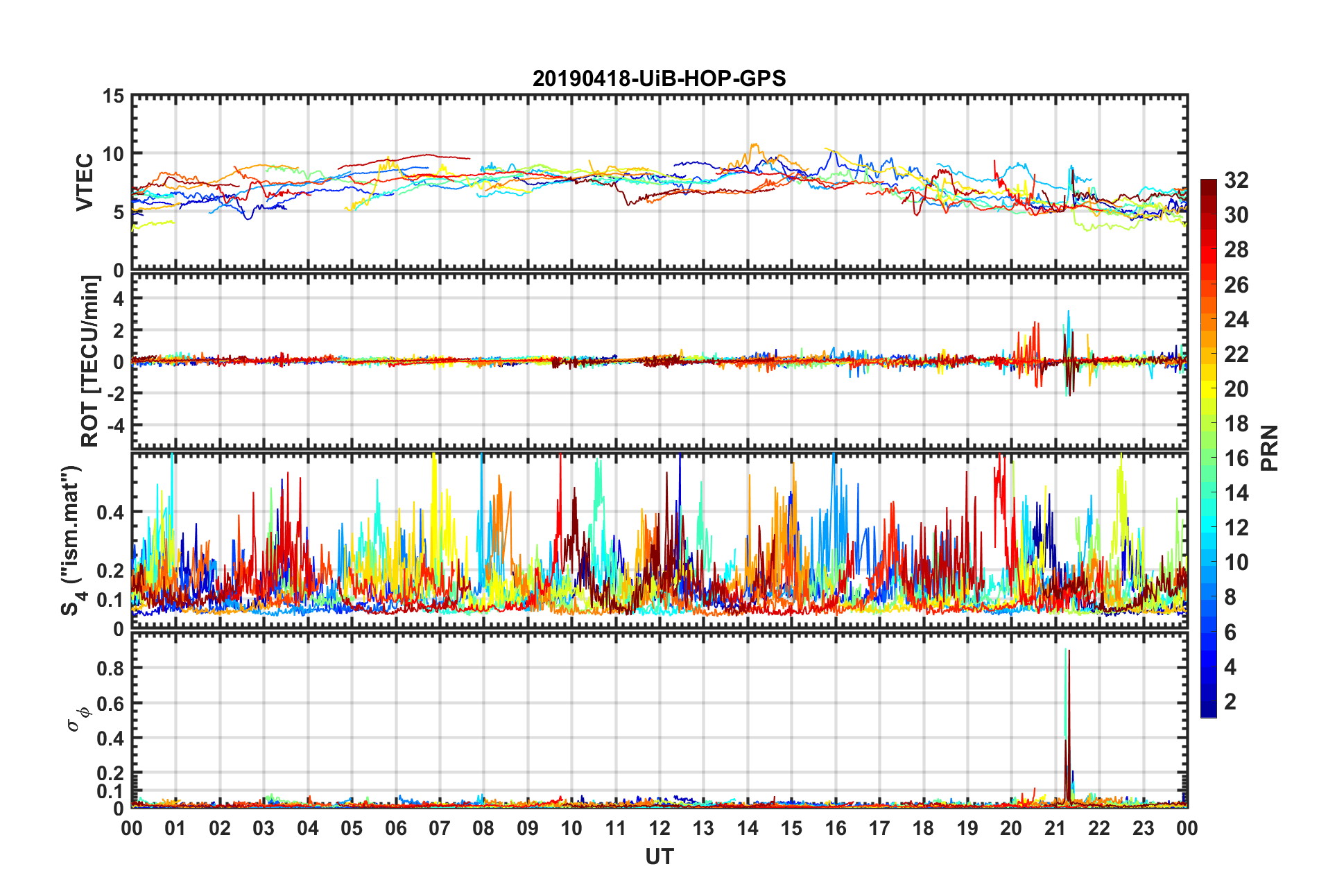Select the "PRN" colorbar label
Viewport: 1319px width, 896px height.
point(1270,448)
